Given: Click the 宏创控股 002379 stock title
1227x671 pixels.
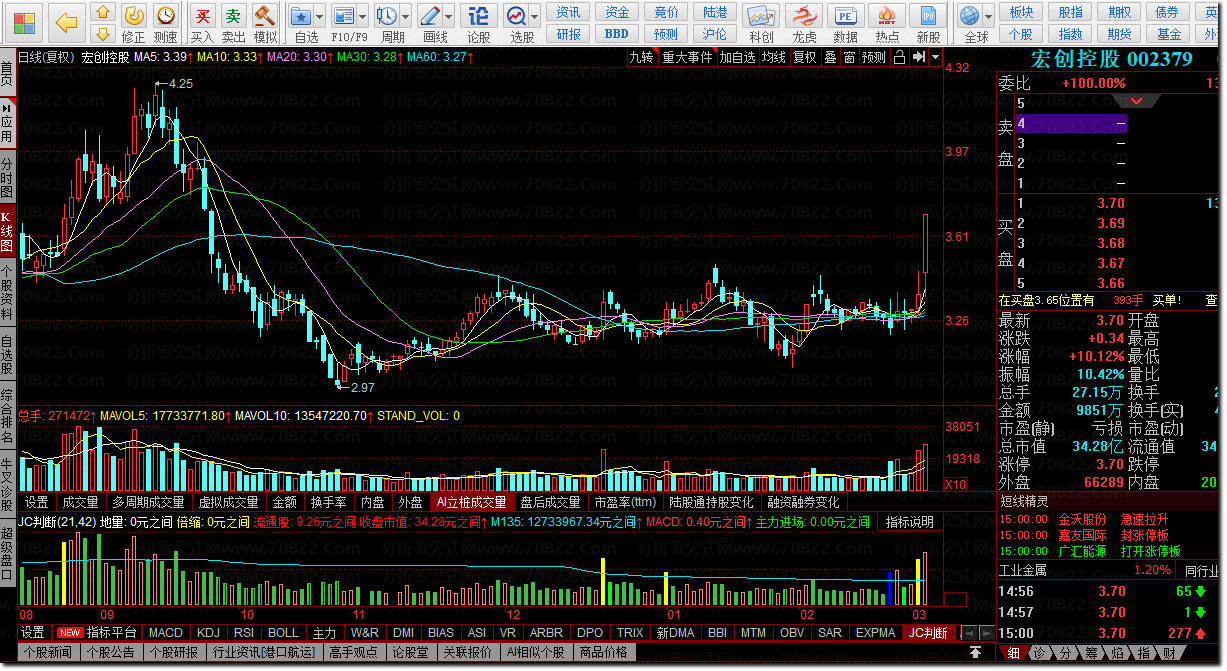Looking at the screenshot, I should [x=1111, y=59].
